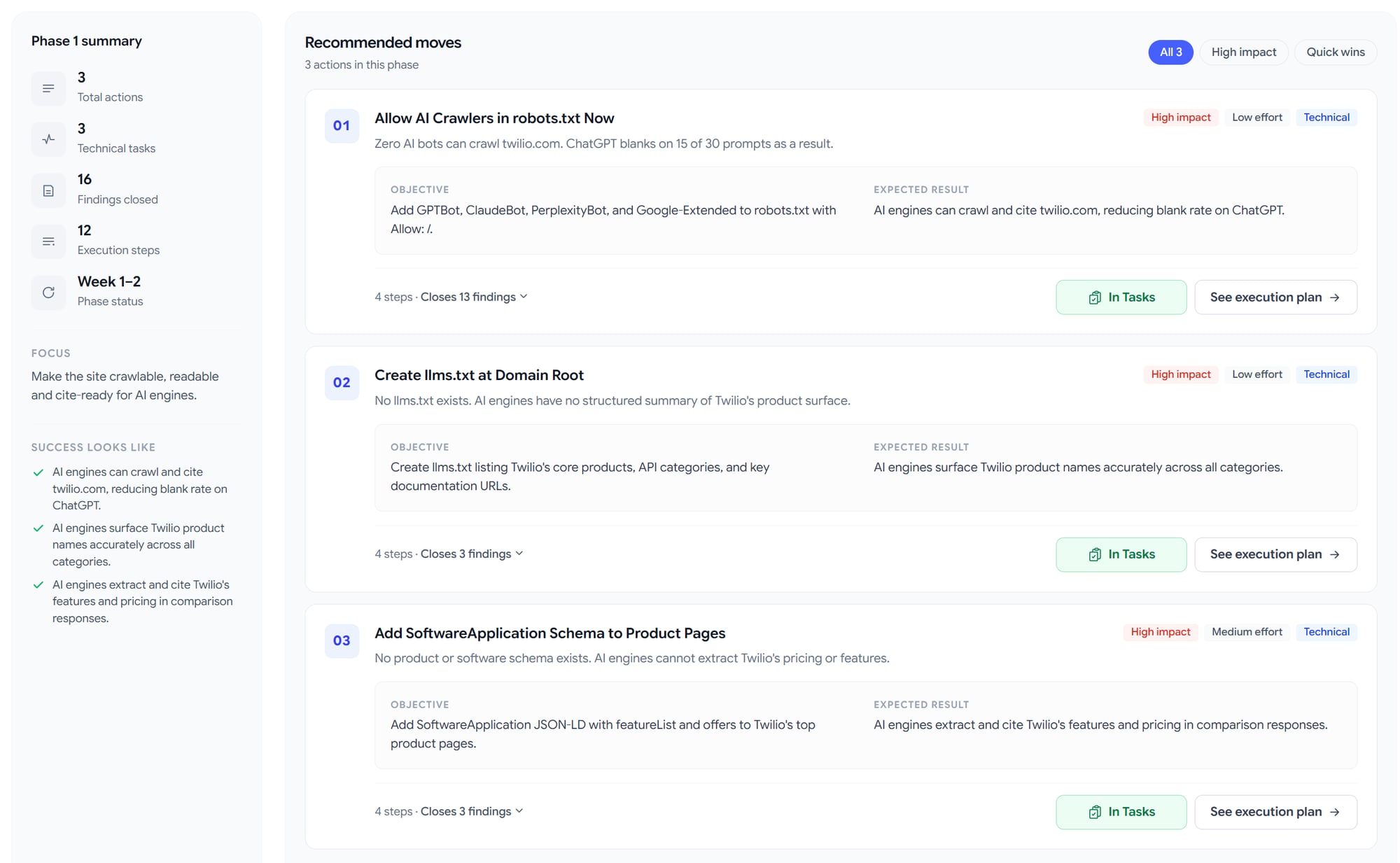
Task: Click the Total actions list icon
Action: pyautogui.click(x=48, y=88)
